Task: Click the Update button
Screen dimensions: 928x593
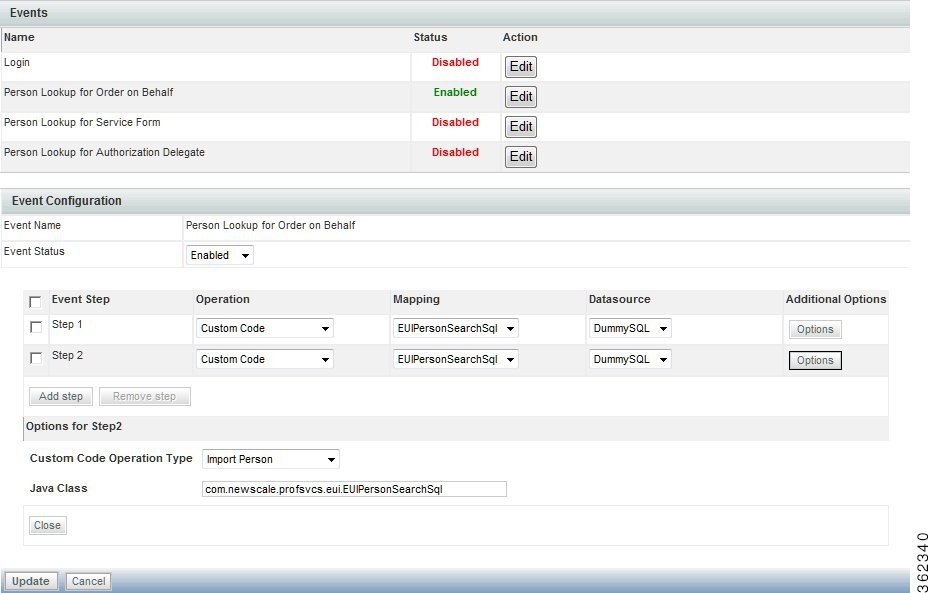Action: tap(30, 581)
